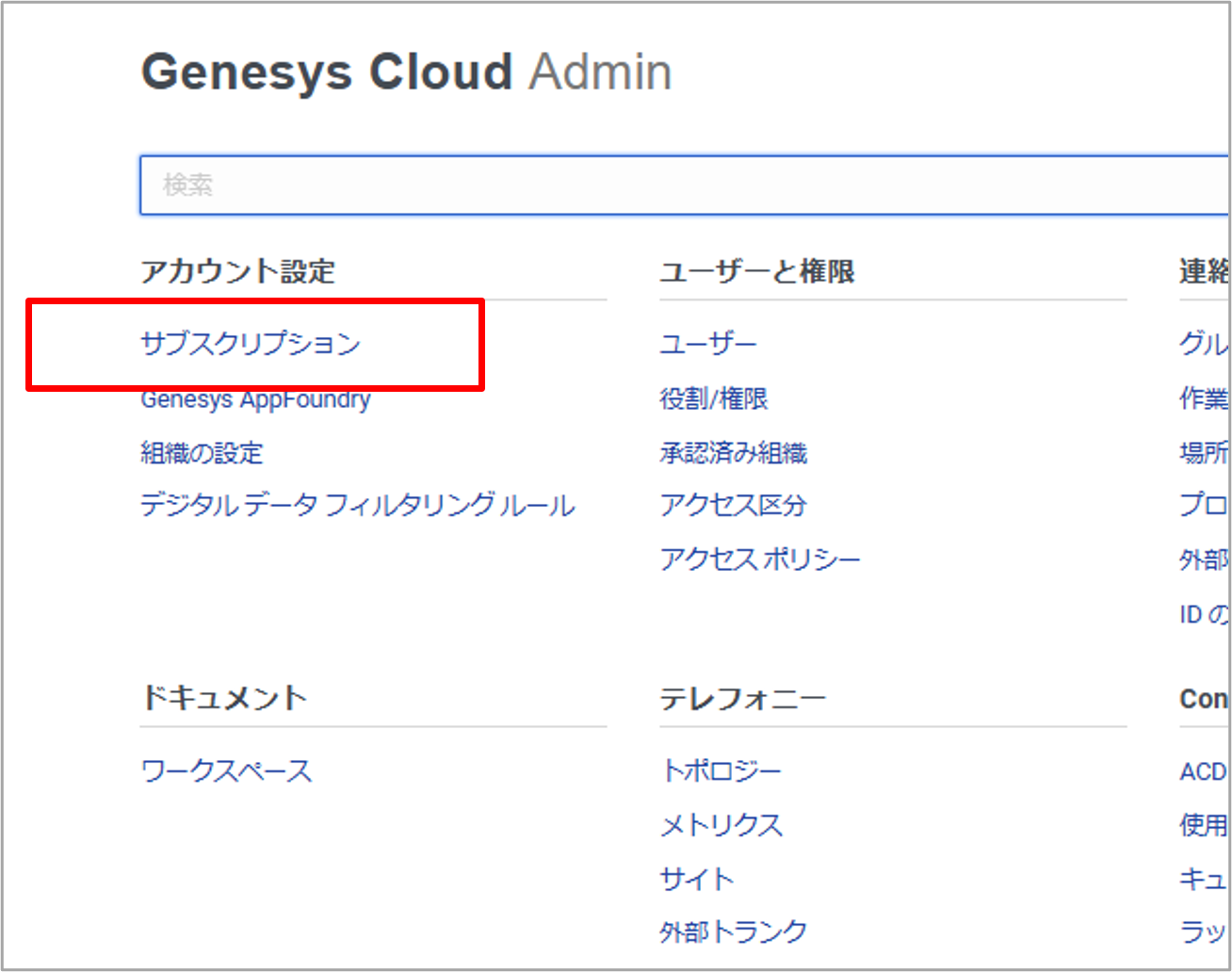Viewport: 1232px width, 972px height.
Task: Open サイト link under テレフォニー
Action: (696, 880)
